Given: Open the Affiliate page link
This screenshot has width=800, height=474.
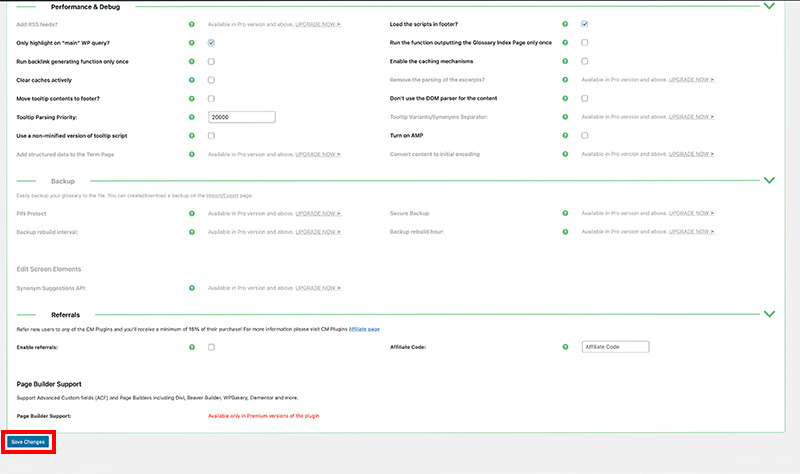Looking at the screenshot, I should [x=364, y=329].
